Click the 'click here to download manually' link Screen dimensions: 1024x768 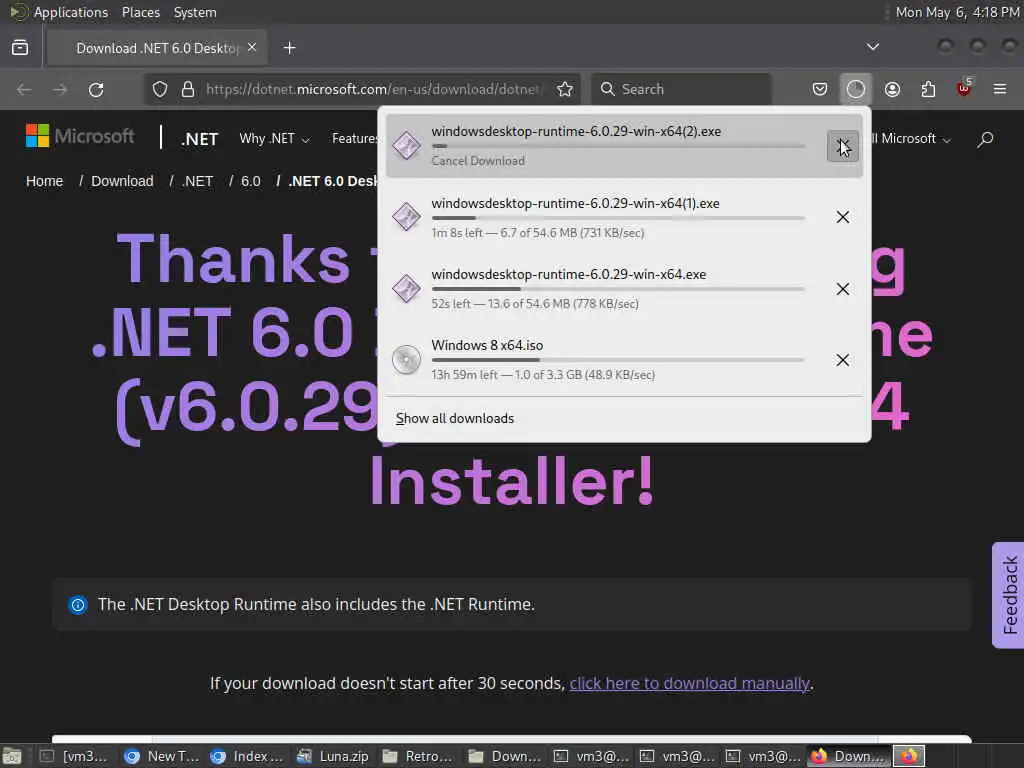[x=690, y=684]
